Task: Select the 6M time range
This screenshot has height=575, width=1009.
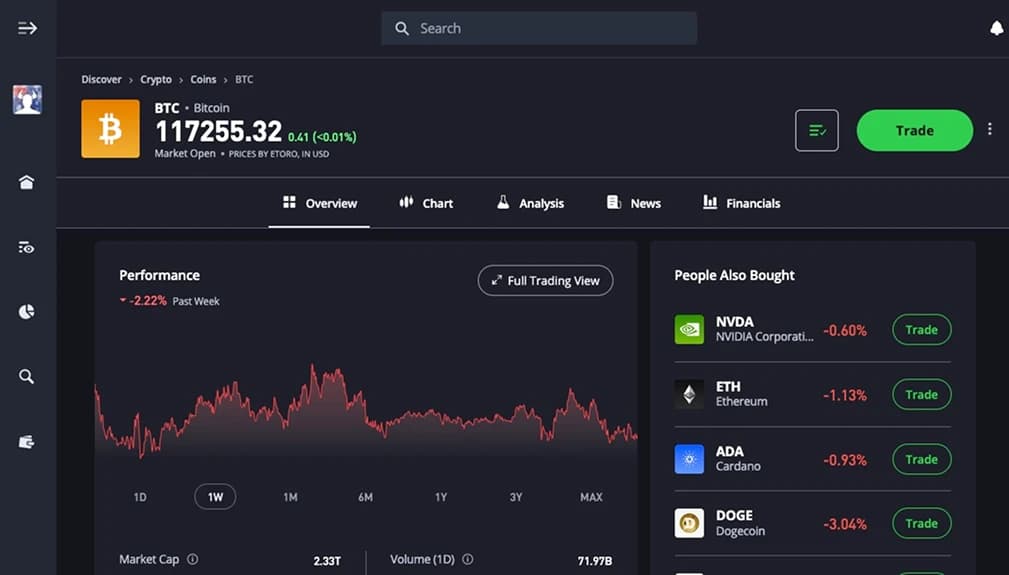Action: 366,497
